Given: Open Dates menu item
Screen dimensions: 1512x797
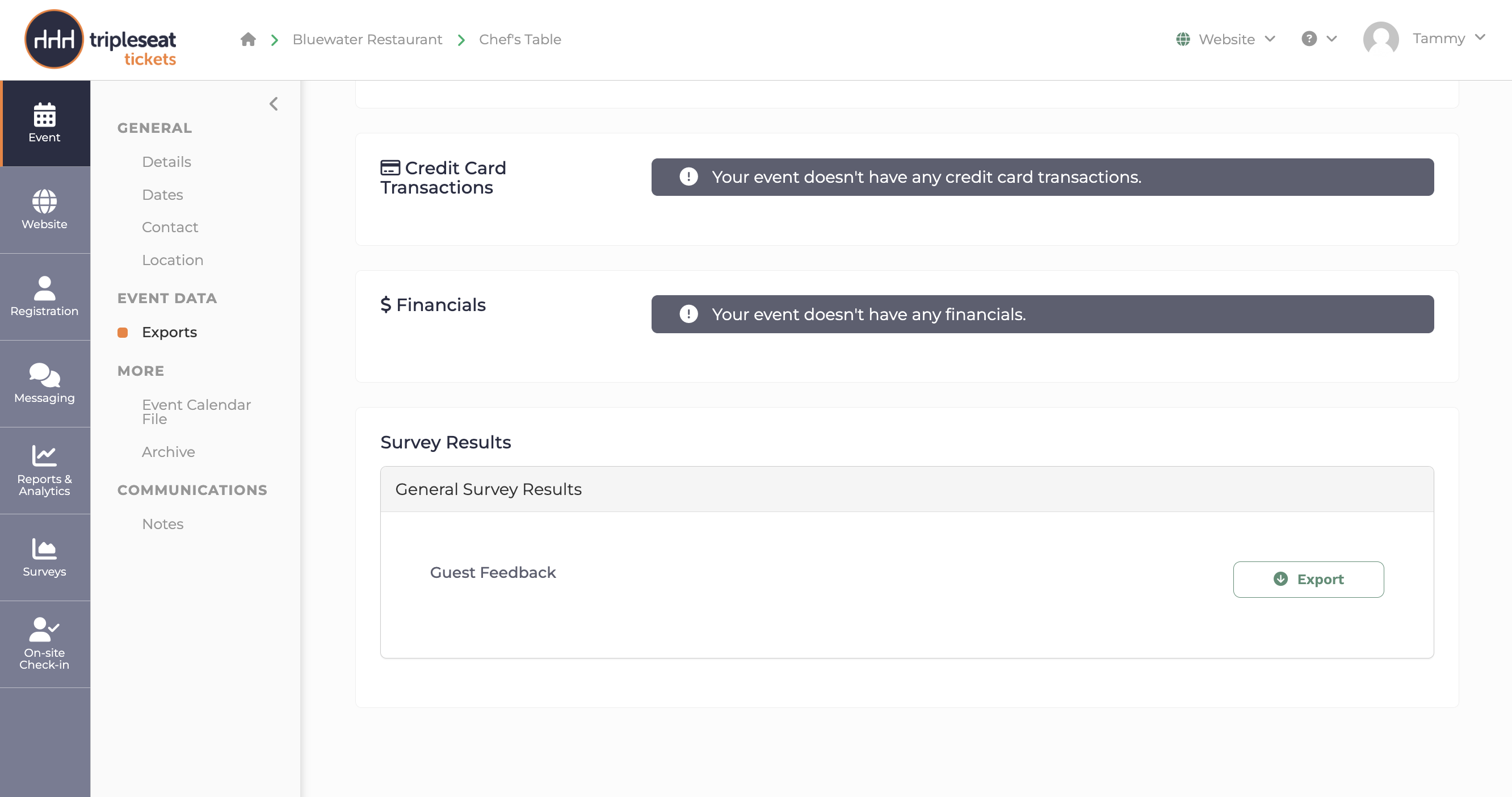Looking at the screenshot, I should [162, 195].
